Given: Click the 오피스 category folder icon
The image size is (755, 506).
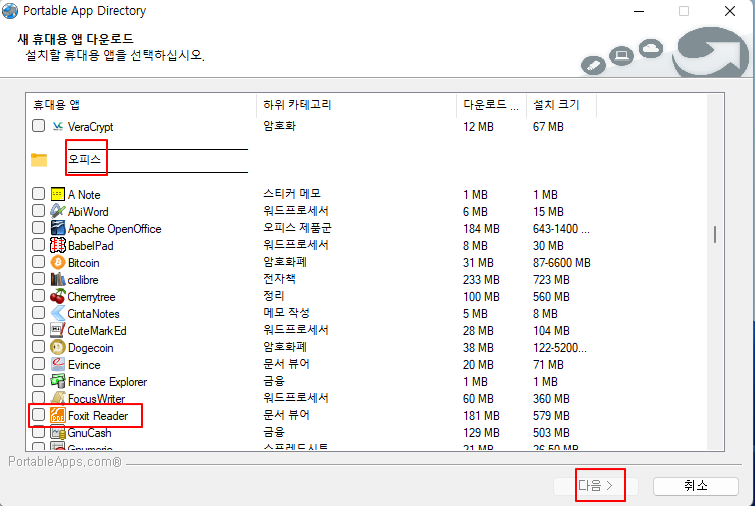Looking at the screenshot, I should coord(39,160).
